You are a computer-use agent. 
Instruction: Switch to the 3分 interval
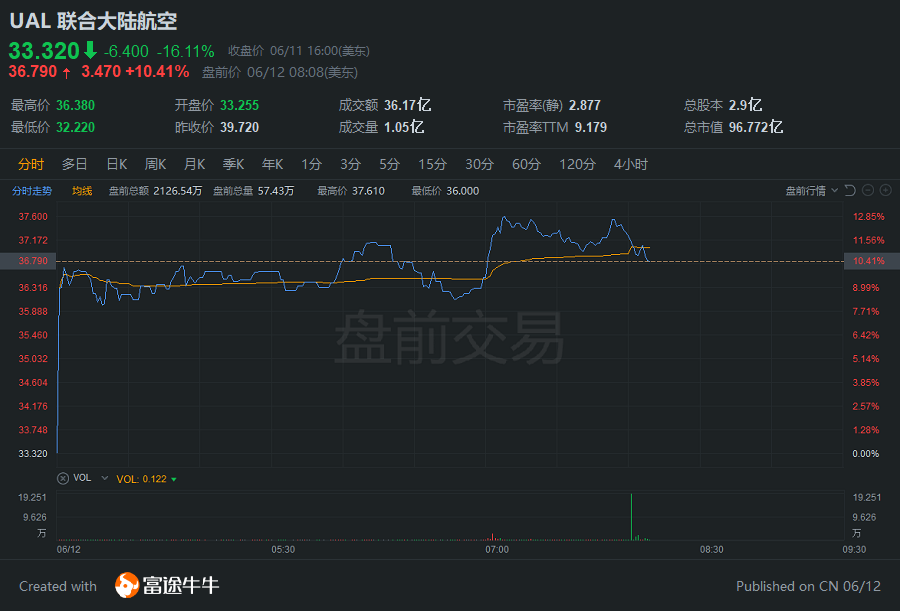pyautogui.click(x=350, y=164)
